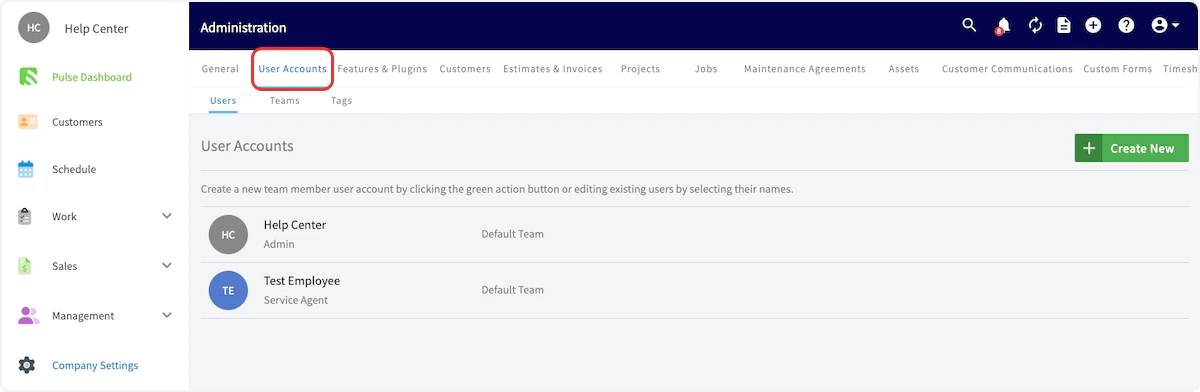Open the Jobs tab
1200x392 pixels.
point(706,69)
